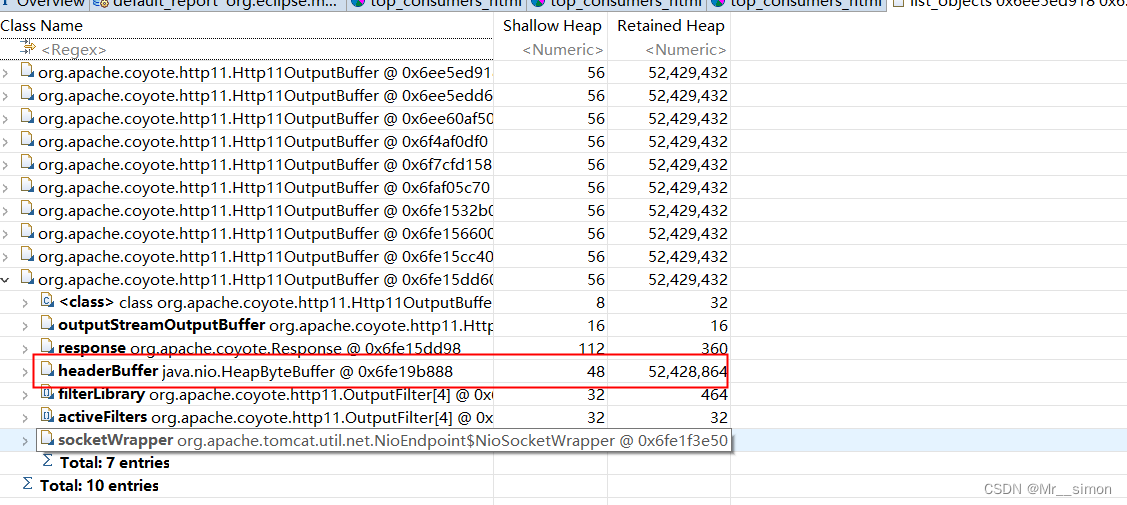Click <Numeric> filter under Shallow Heap
The height and width of the screenshot is (505, 1127).
pyautogui.click(x=563, y=50)
